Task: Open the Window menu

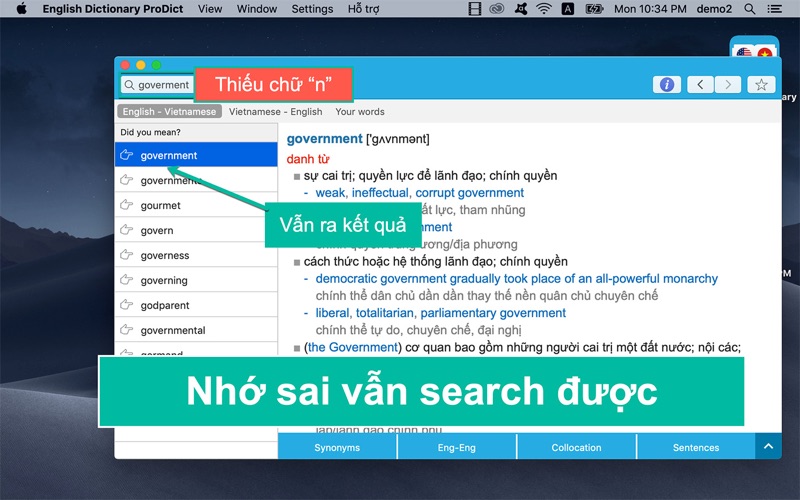Action: pos(257,9)
